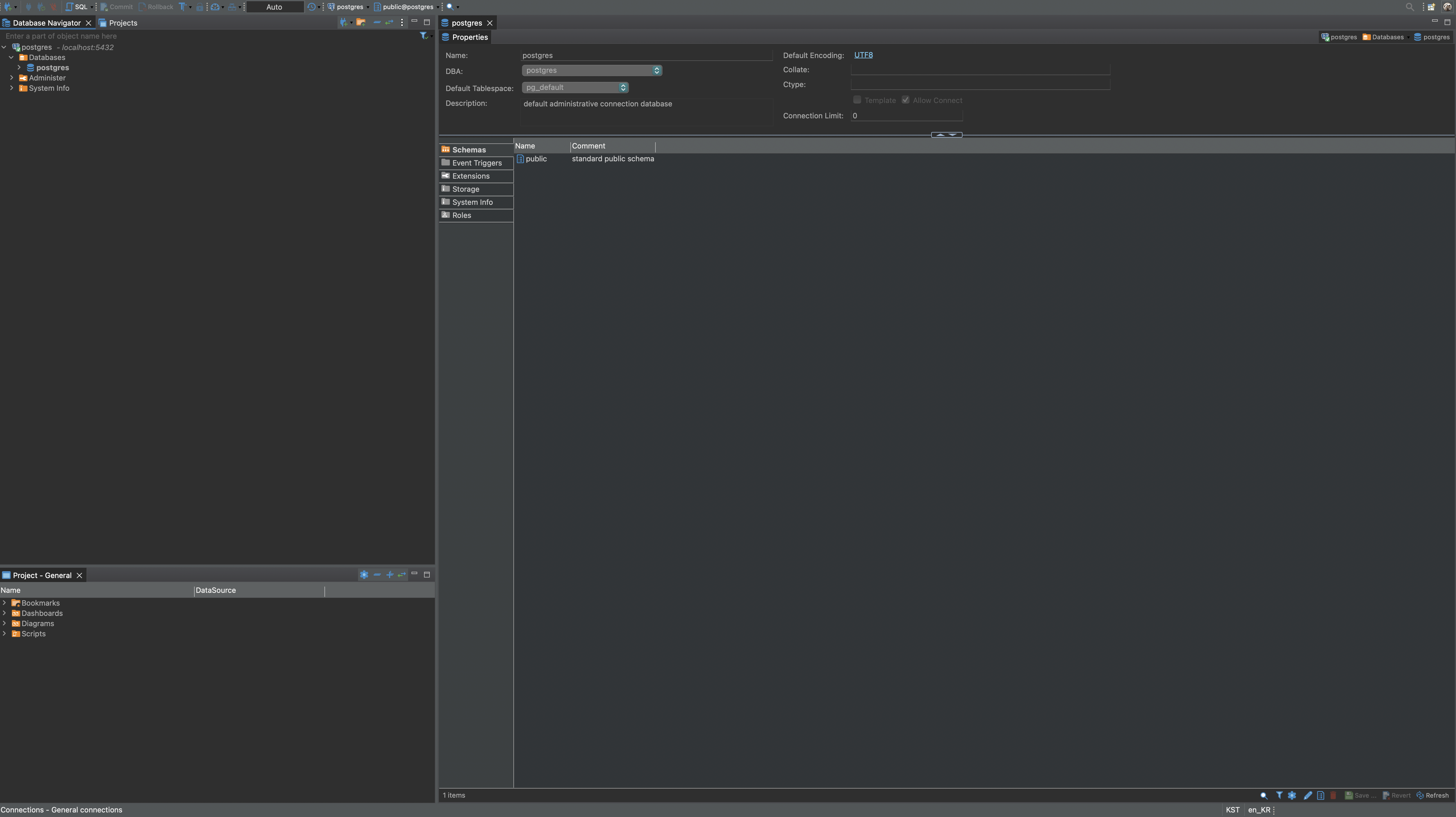Click the new connection plug icon
Screen dimensions: 1456x817
(8, 7)
